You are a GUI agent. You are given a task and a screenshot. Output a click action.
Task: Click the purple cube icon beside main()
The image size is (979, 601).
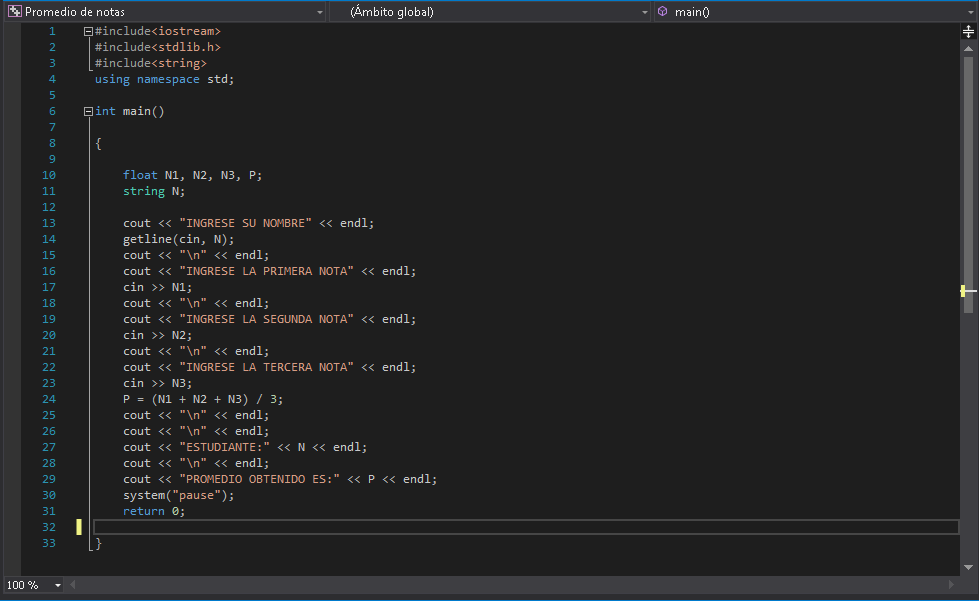tap(662, 11)
